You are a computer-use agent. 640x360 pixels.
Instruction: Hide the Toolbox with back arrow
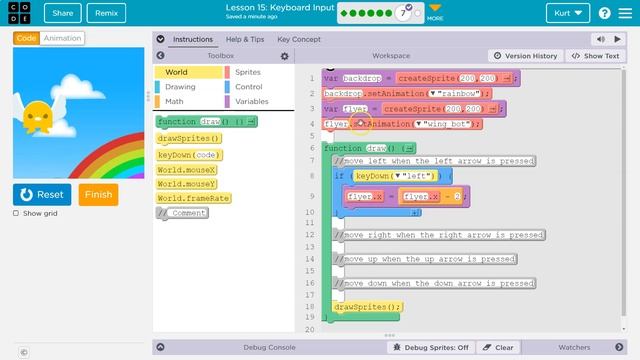(x=160, y=56)
